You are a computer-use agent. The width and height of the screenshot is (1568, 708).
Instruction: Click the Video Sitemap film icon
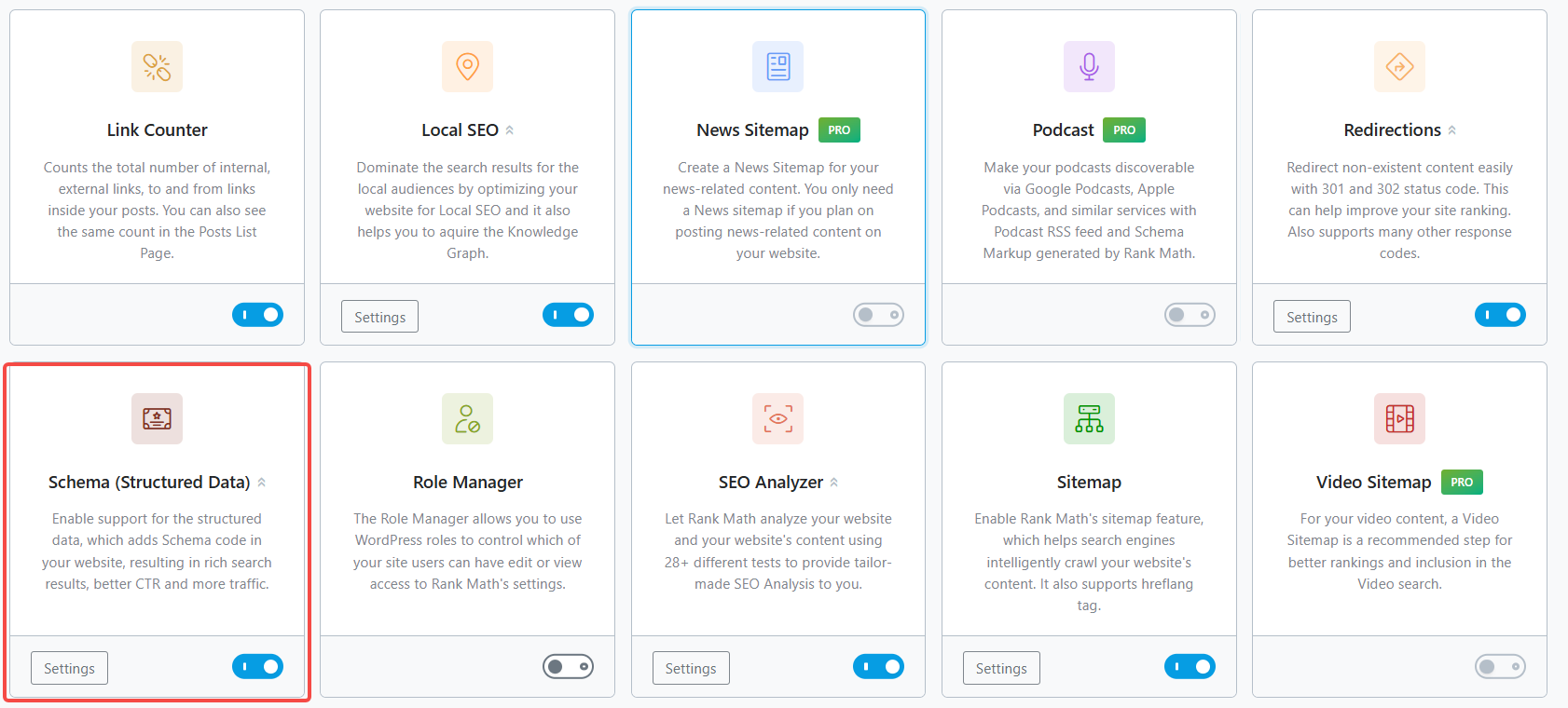click(1399, 418)
